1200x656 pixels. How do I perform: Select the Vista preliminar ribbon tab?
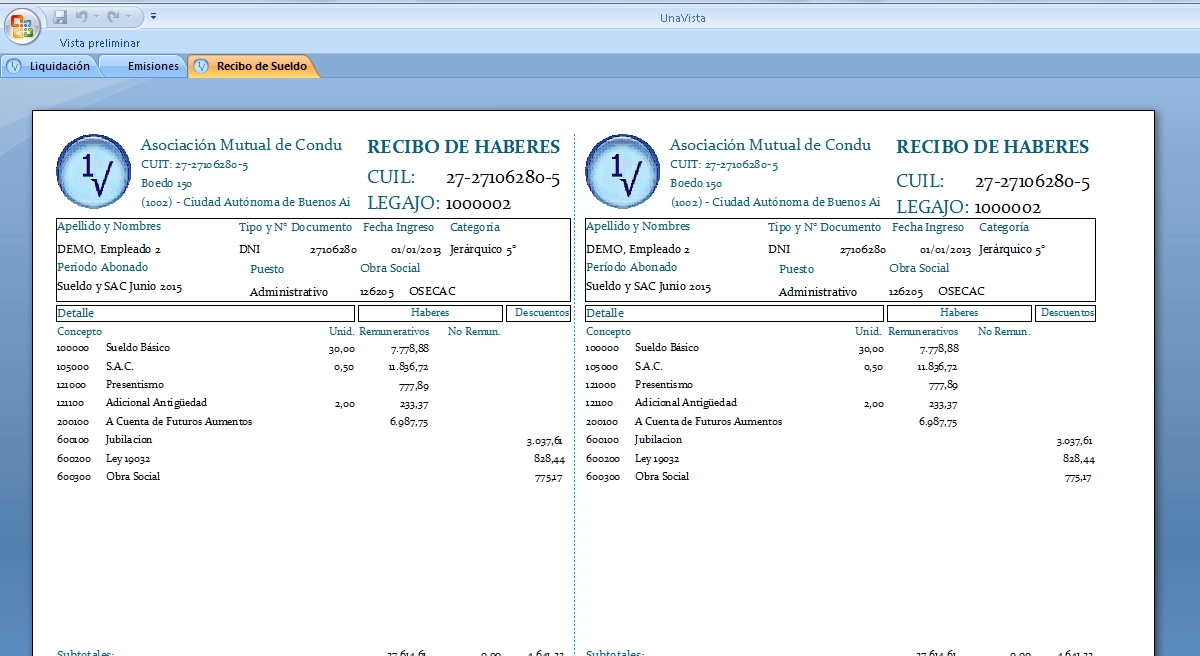click(x=99, y=43)
